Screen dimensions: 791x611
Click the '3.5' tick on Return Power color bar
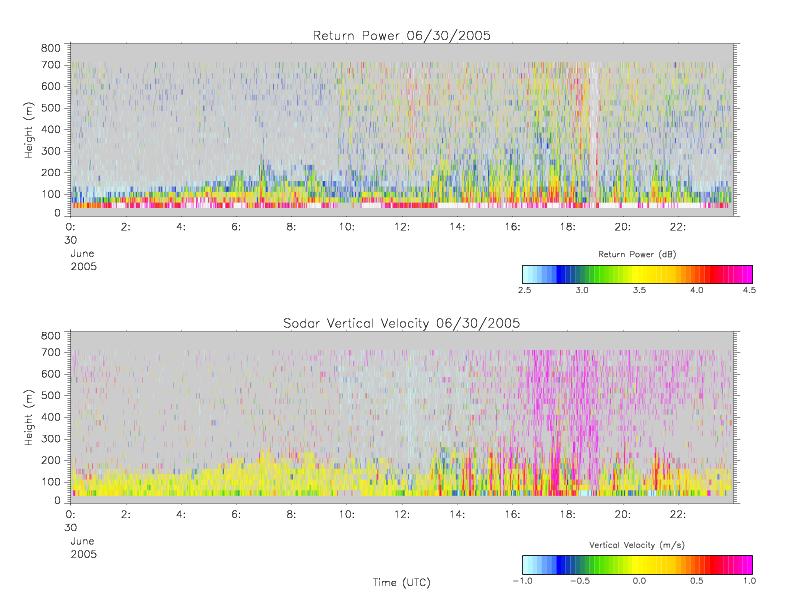point(640,290)
